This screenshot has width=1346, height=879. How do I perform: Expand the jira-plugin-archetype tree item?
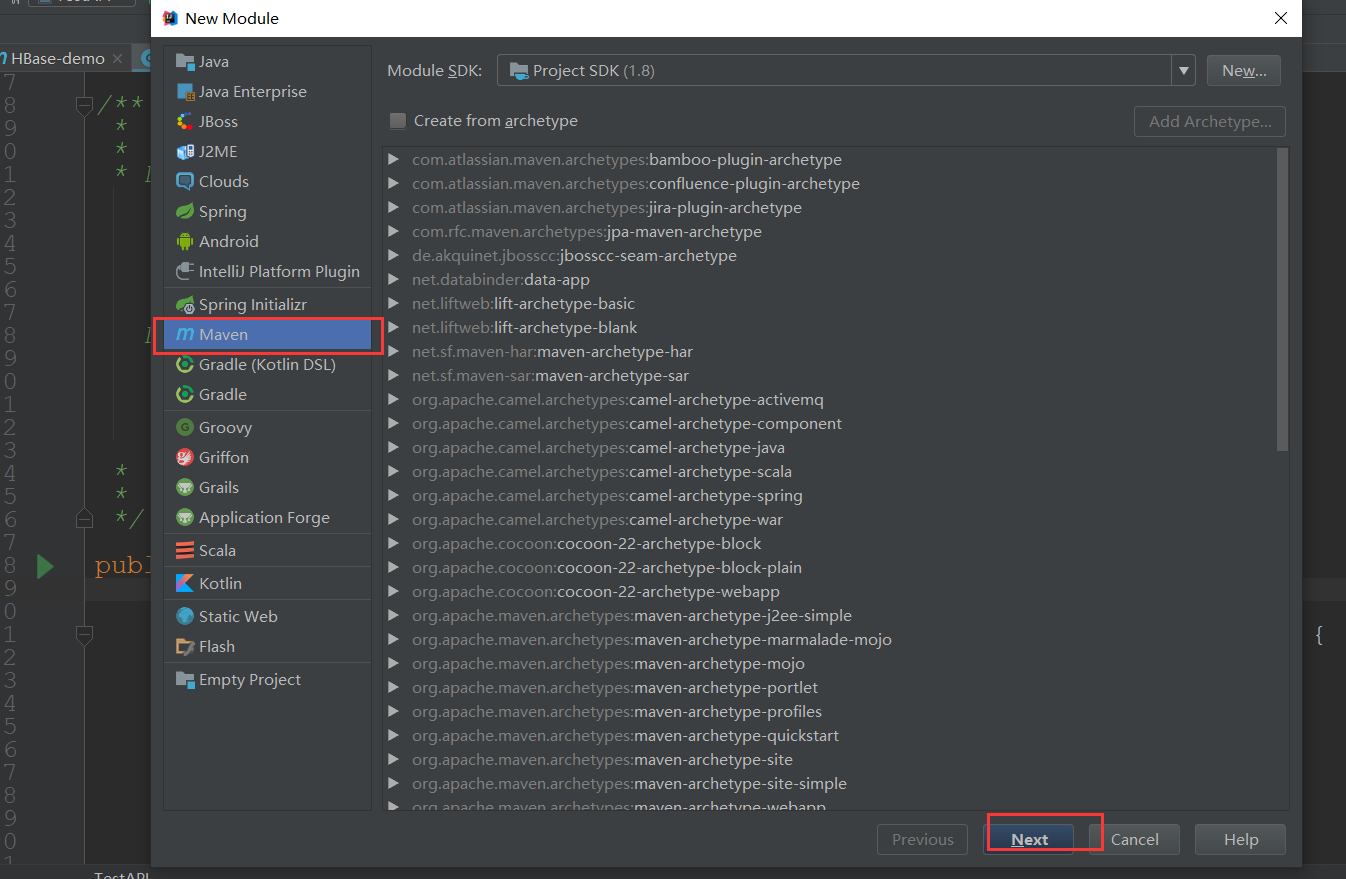[x=393, y=207]
